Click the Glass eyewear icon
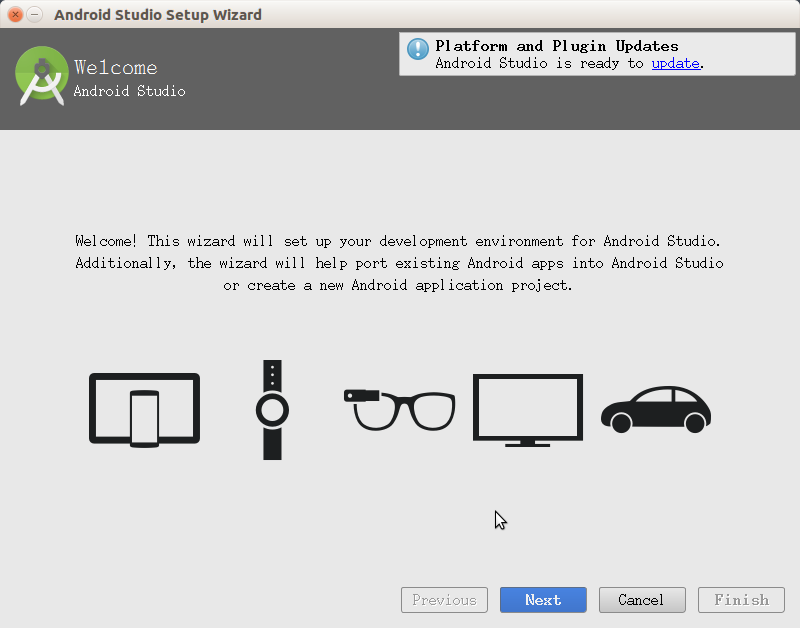Screen dimensions: 800x628 (x=399, y=410)
